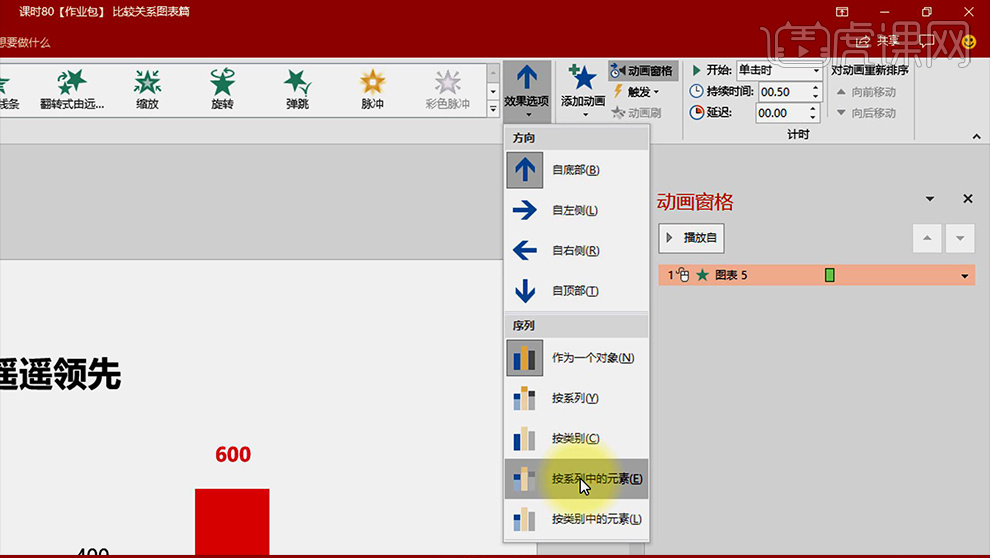Viewport: 990px width, 558px height.
Task: Open the 触发 trigger dropdown
Action: pyautogui.click(x=637, y=92)
